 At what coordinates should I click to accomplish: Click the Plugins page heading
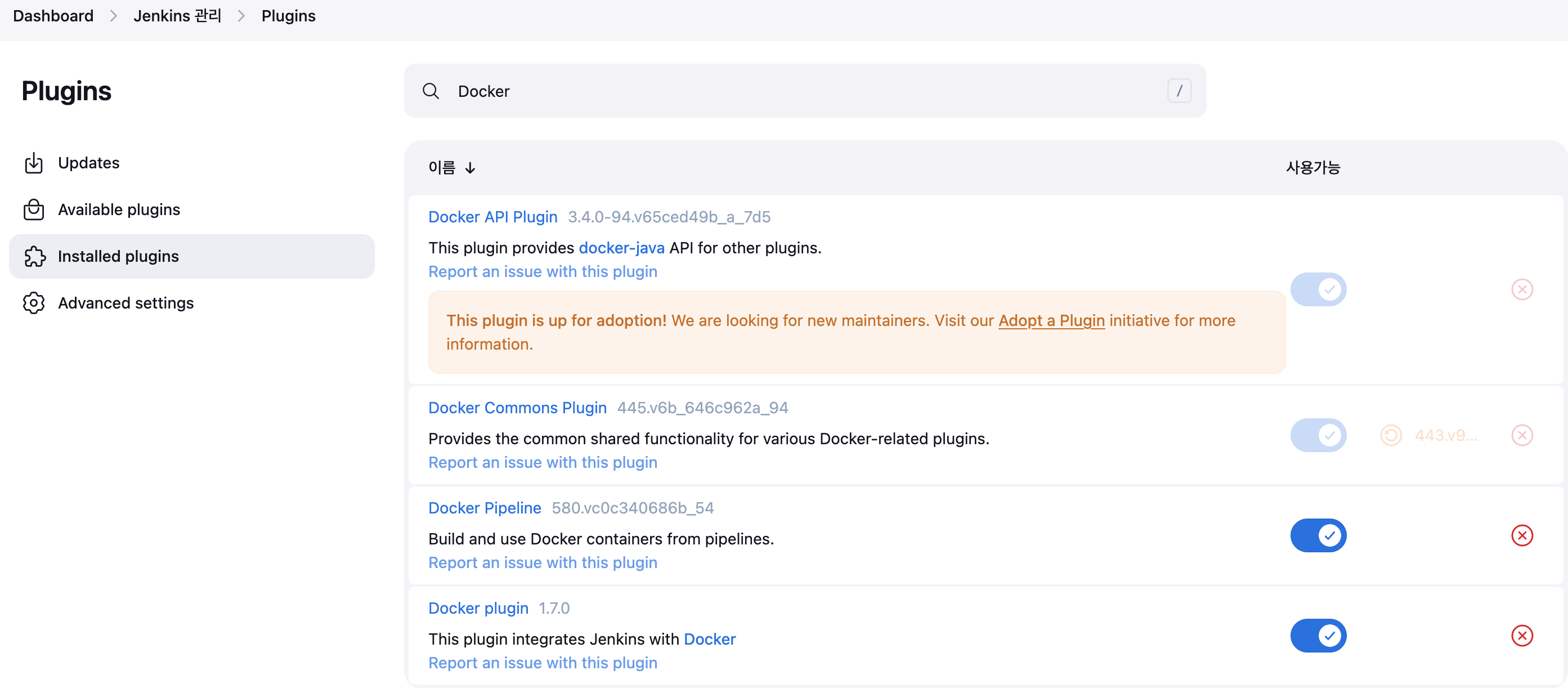66,91
